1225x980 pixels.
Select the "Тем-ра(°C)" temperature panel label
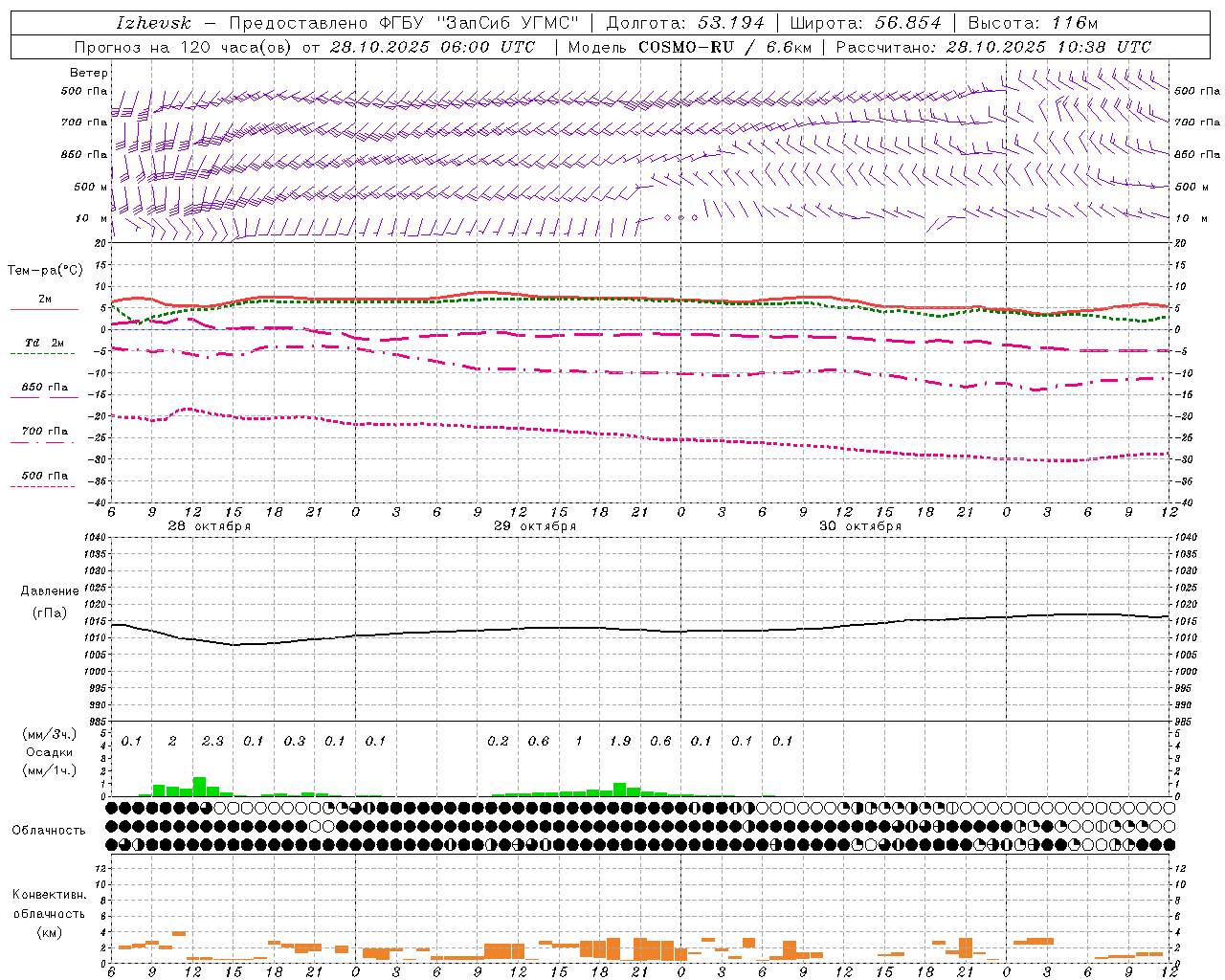tap(45, 271)
